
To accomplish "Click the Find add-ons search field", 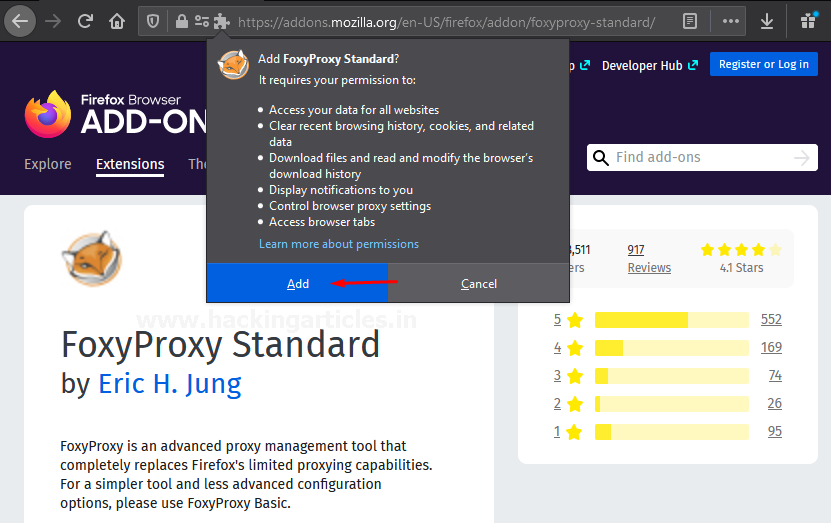I will [702, 157].
